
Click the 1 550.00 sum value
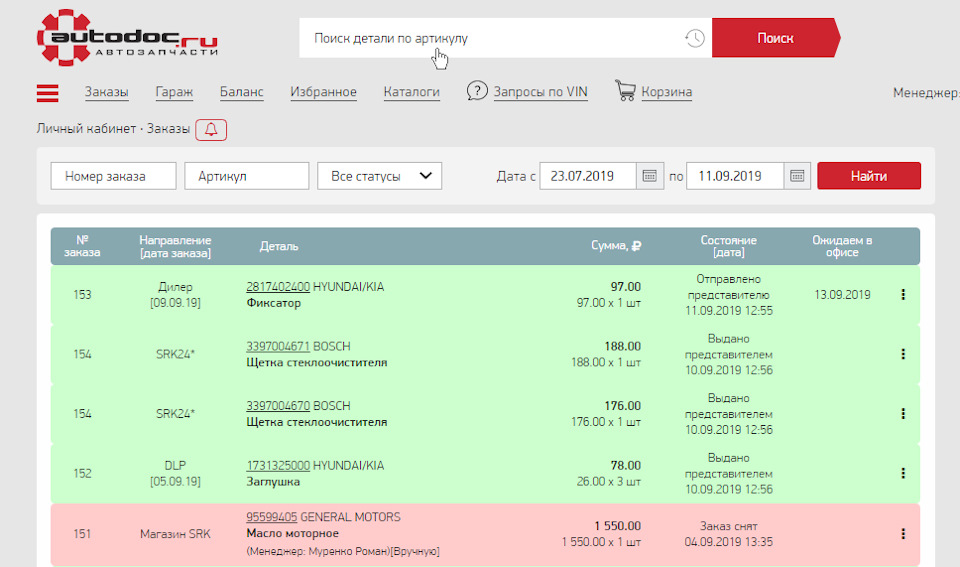coord(617,526)
